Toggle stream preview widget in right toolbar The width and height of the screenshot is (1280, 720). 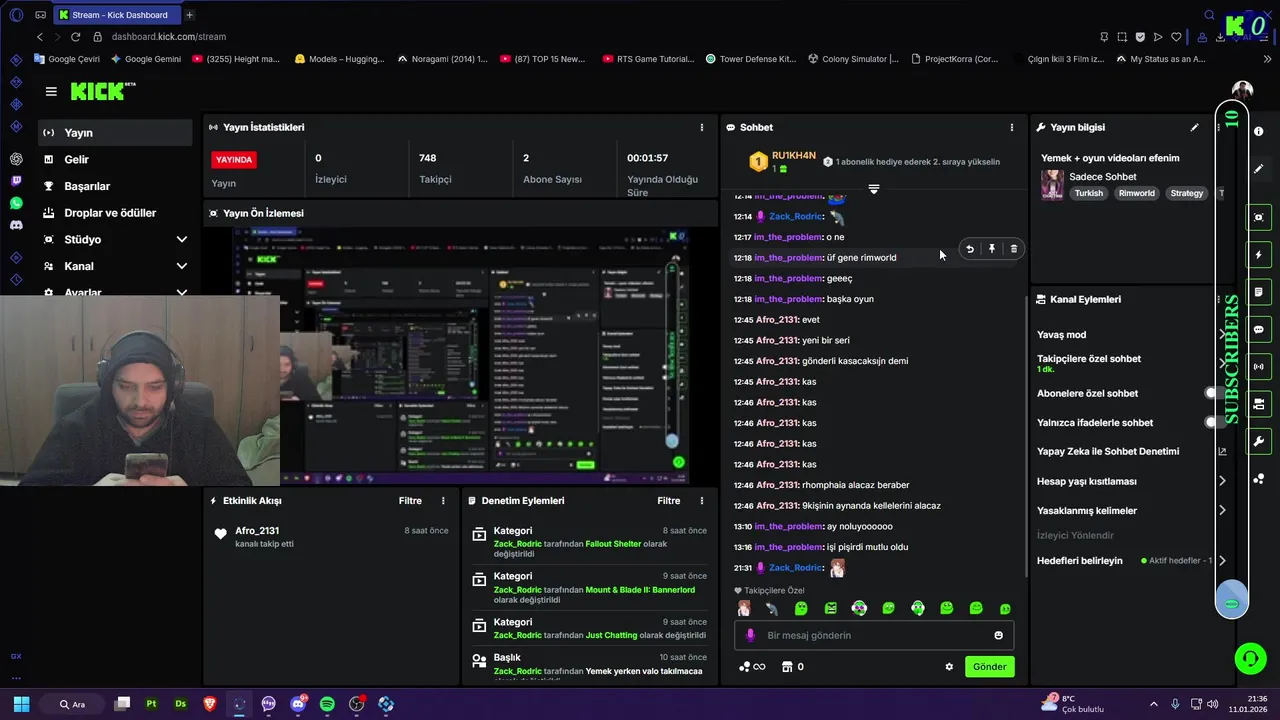(x=1258, y=217)
